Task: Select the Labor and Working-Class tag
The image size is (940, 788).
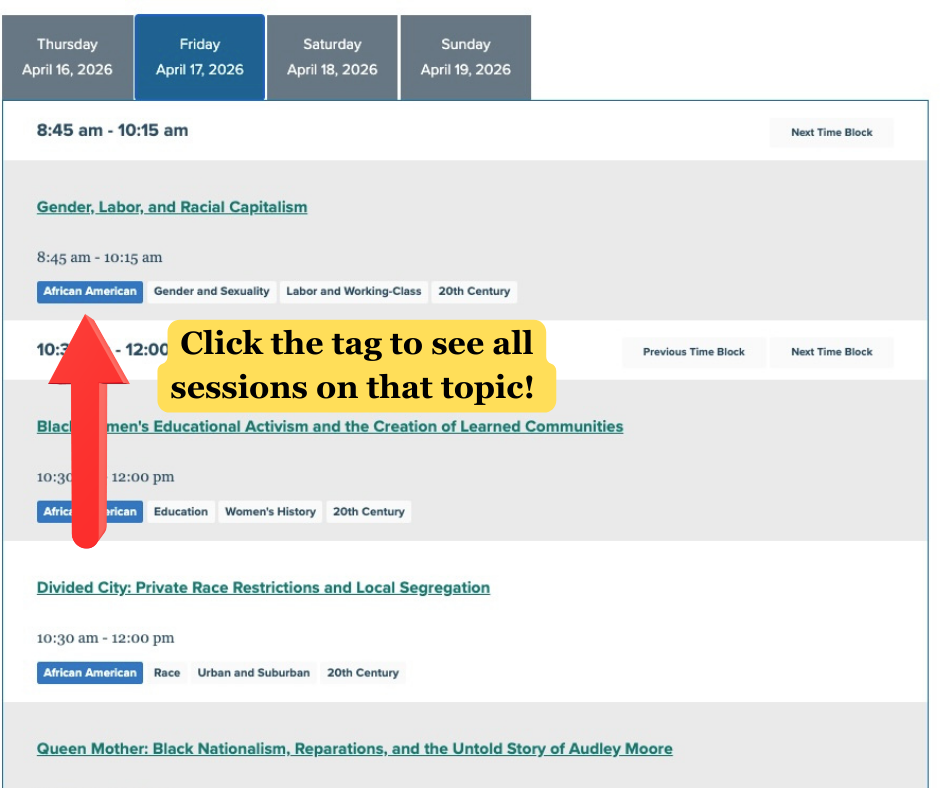Action: tap(354, 292)
